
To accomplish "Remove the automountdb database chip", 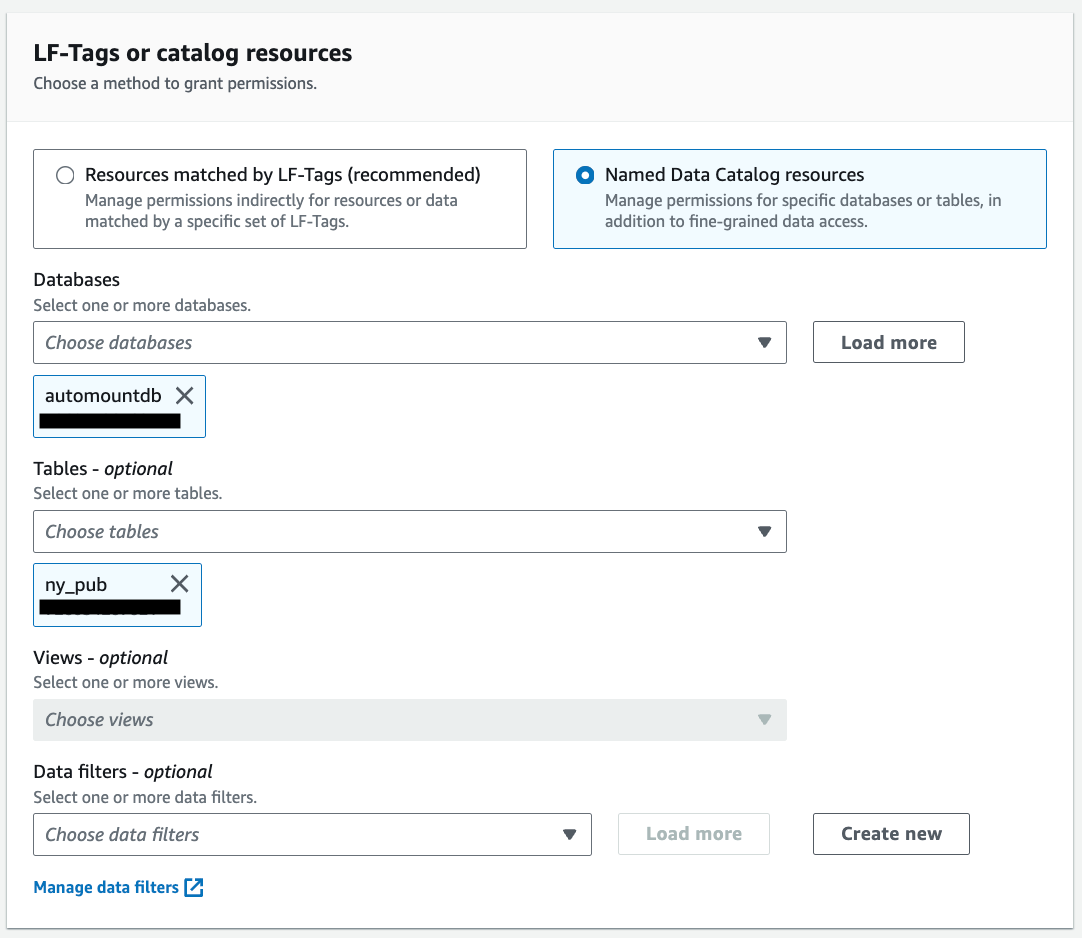I will tap(184, 396).
